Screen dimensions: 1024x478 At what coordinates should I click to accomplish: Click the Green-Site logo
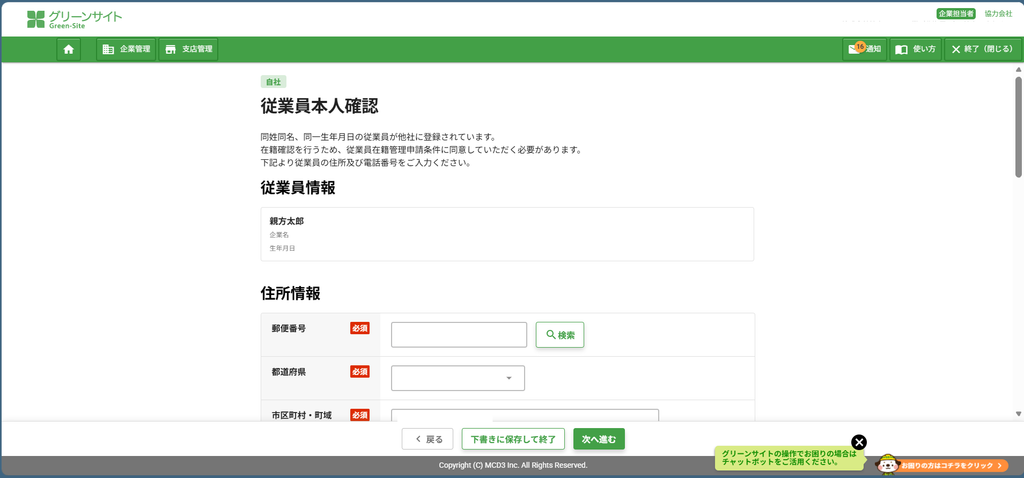point(74,20)
